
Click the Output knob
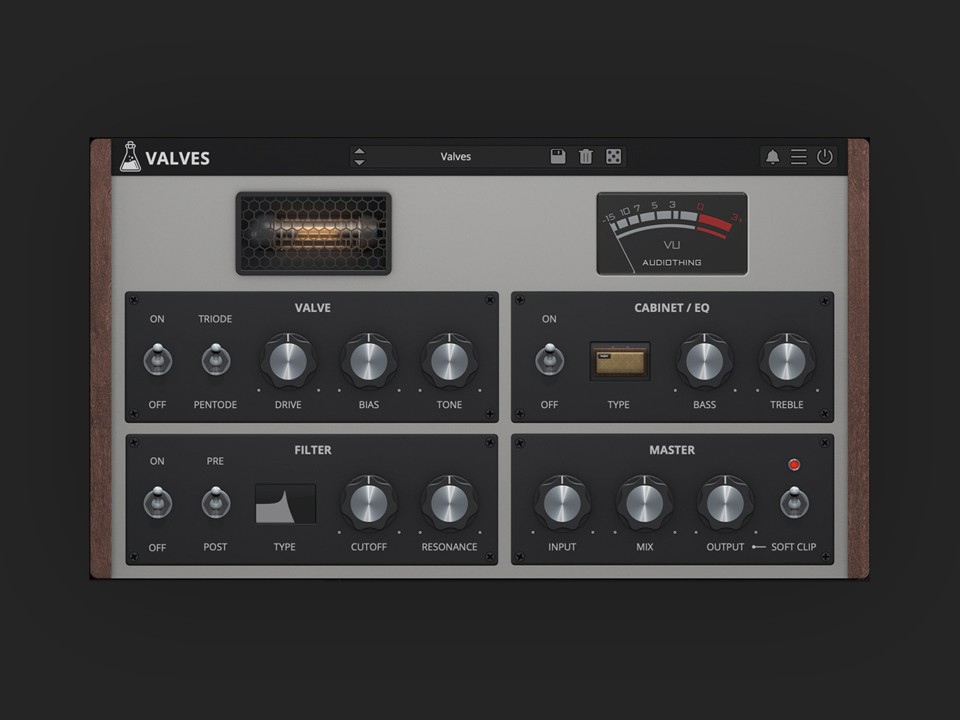coord(725,503)
